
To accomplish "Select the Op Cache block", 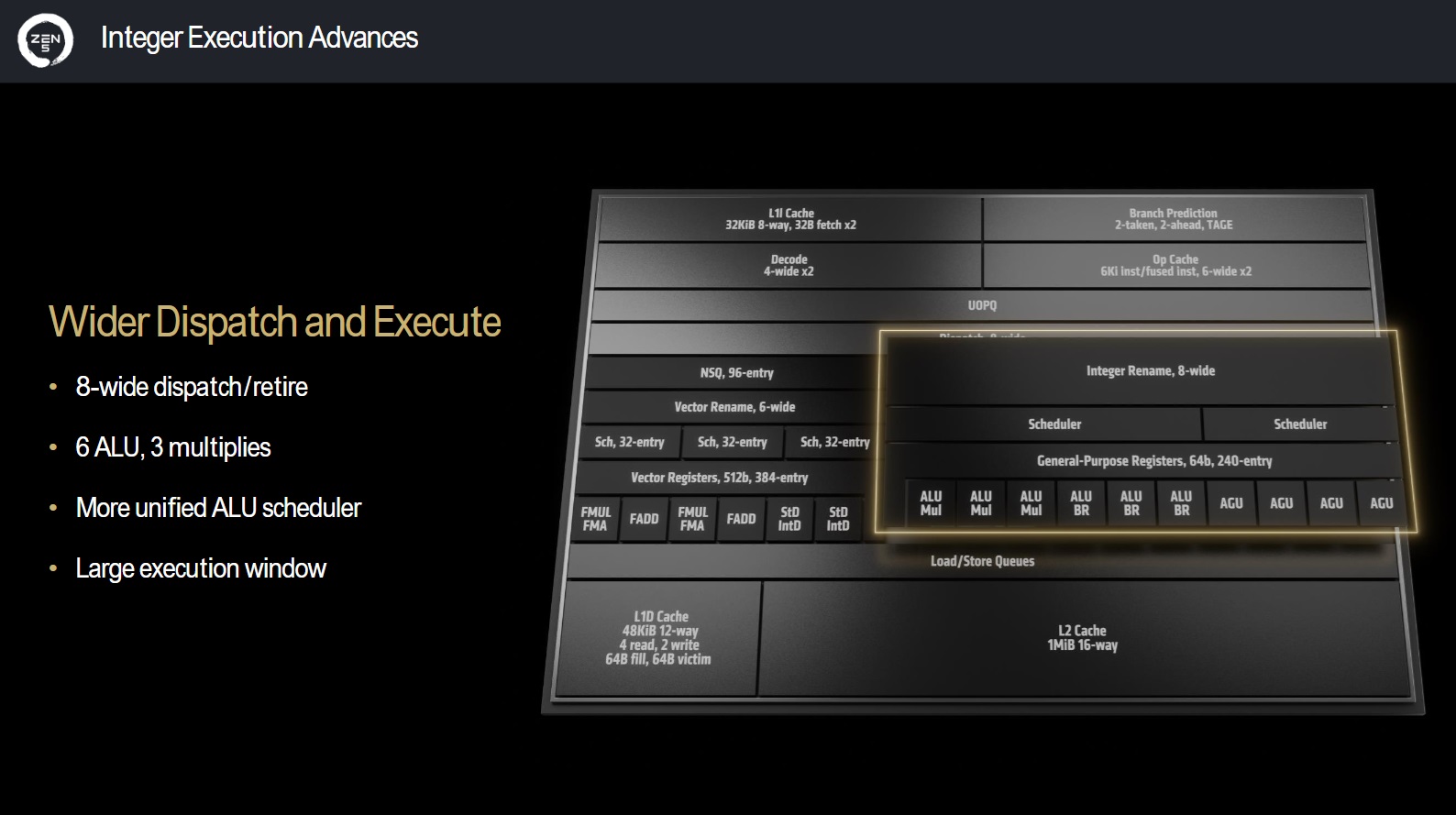I will coord(1175,266).
